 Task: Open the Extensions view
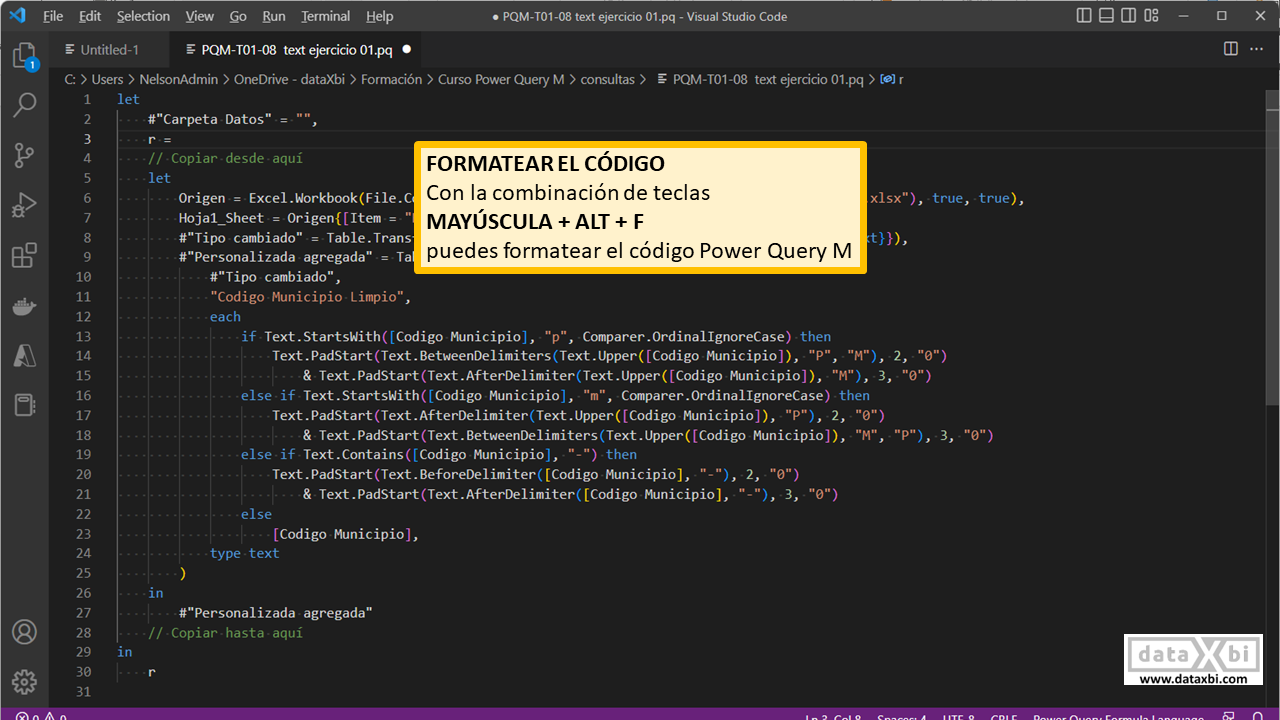24,256
